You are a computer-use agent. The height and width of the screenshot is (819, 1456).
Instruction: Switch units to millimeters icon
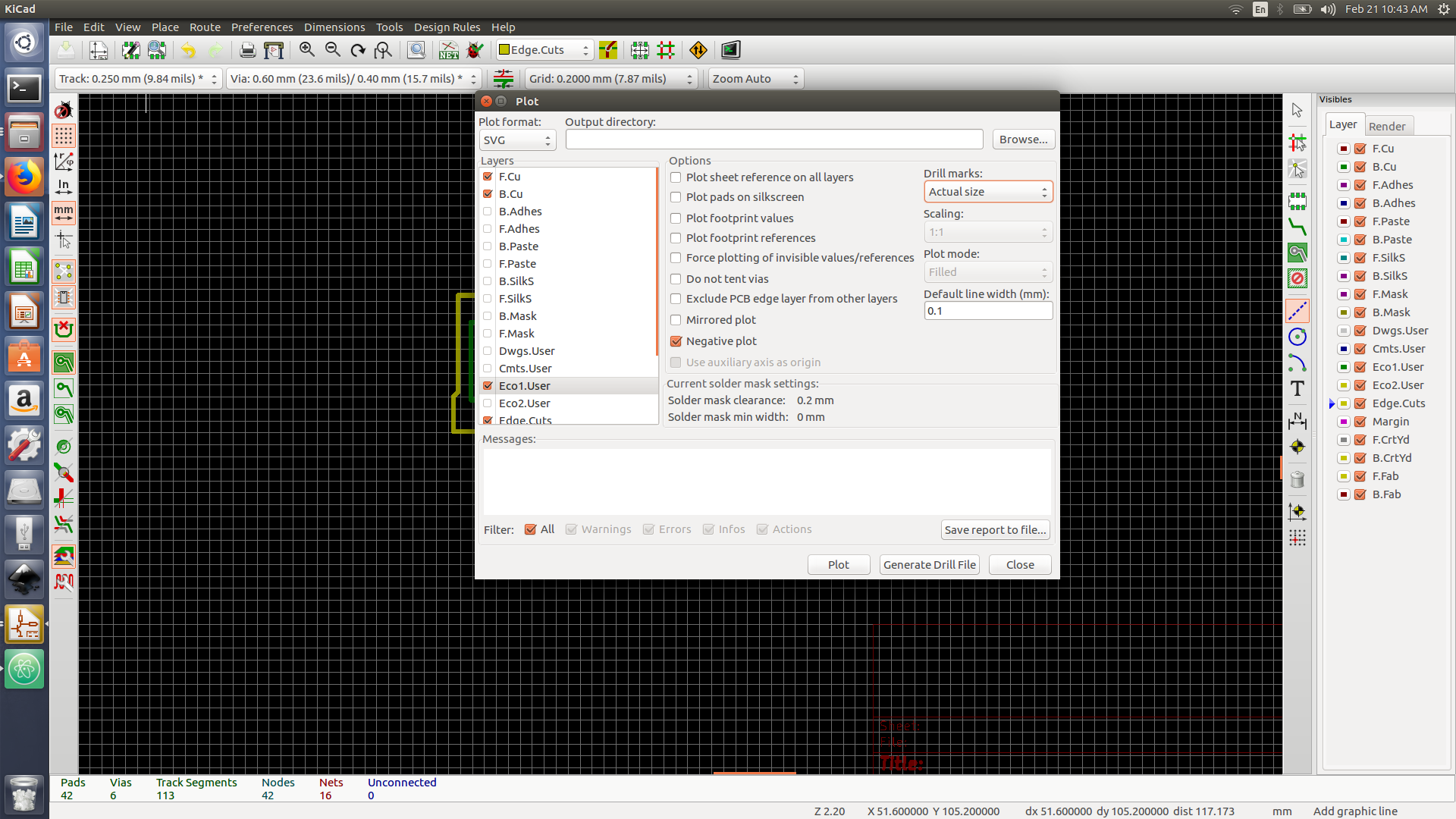coord(64,213)
